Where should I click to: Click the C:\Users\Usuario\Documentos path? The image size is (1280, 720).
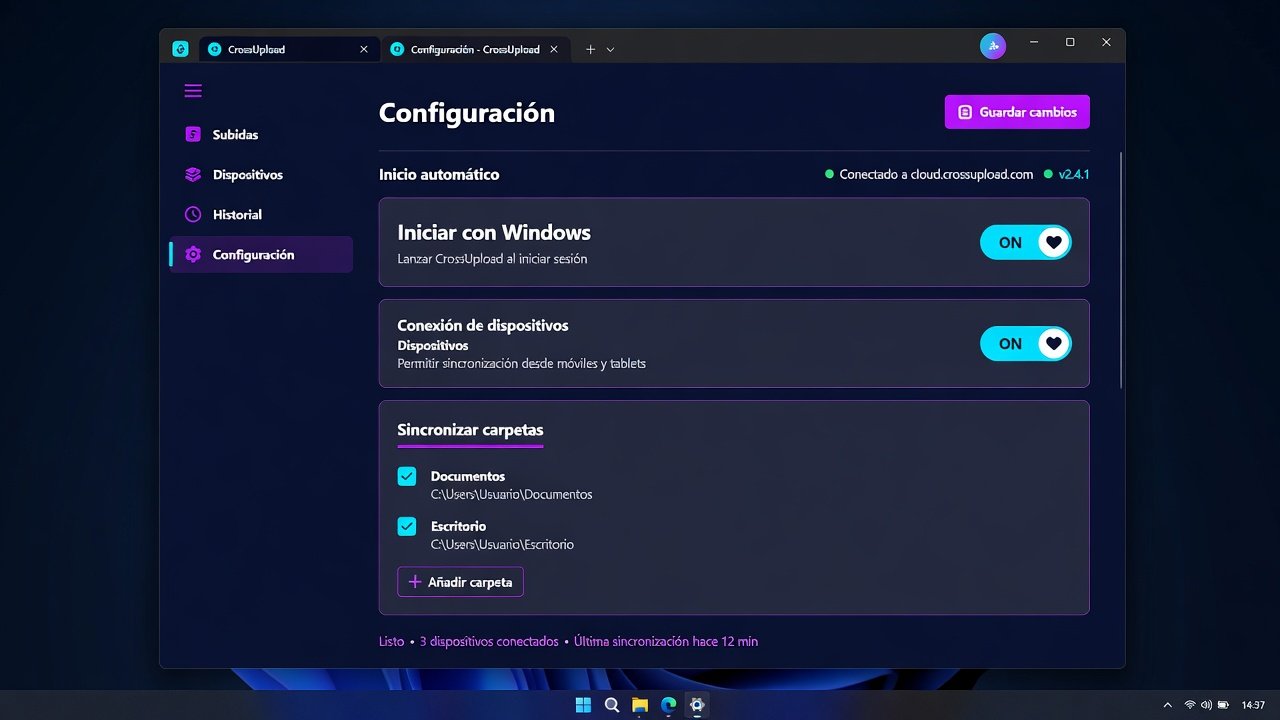pos(511,494)
